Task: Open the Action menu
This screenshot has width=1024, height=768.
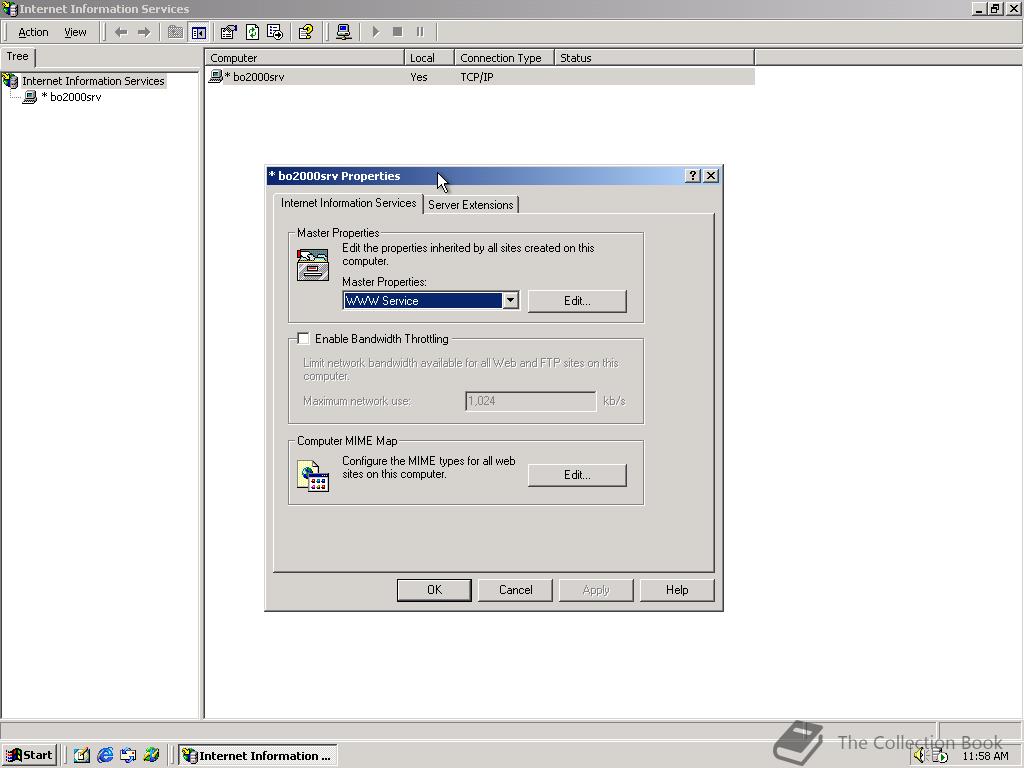Action: click(x=33, y=32)
